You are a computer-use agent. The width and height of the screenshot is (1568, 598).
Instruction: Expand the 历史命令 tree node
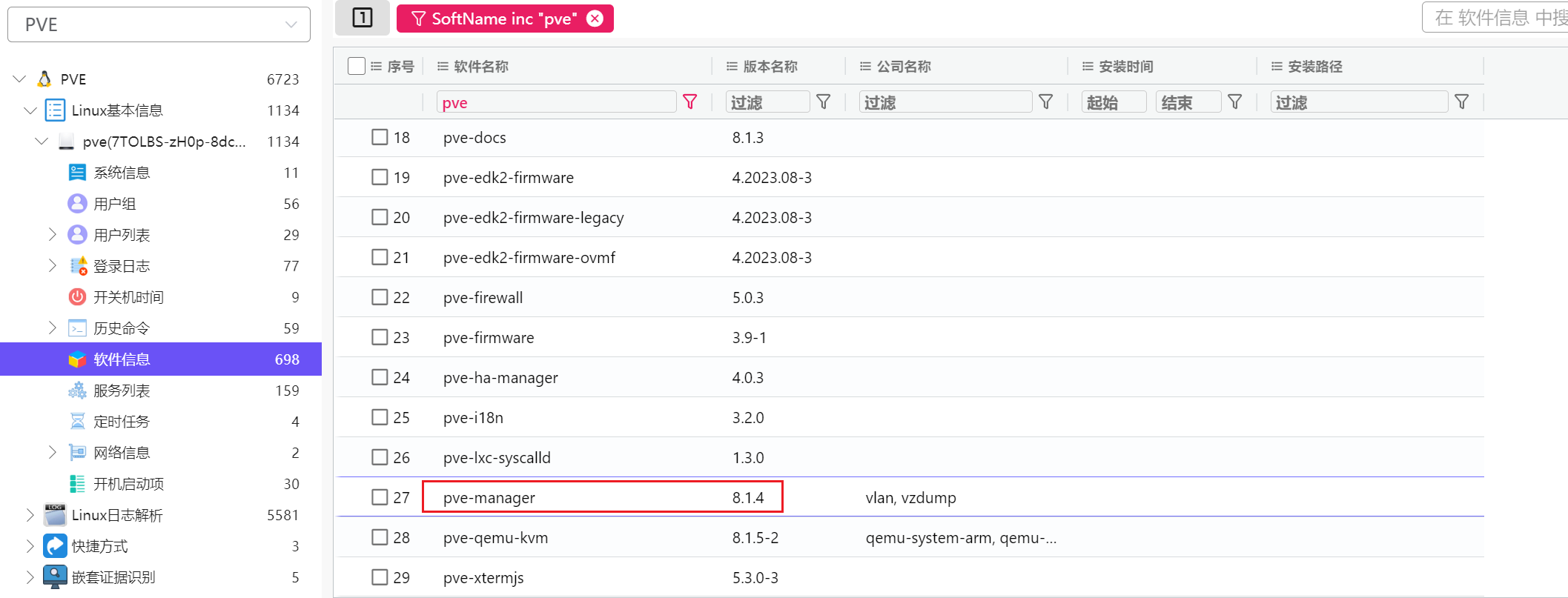tap(52, 328)
